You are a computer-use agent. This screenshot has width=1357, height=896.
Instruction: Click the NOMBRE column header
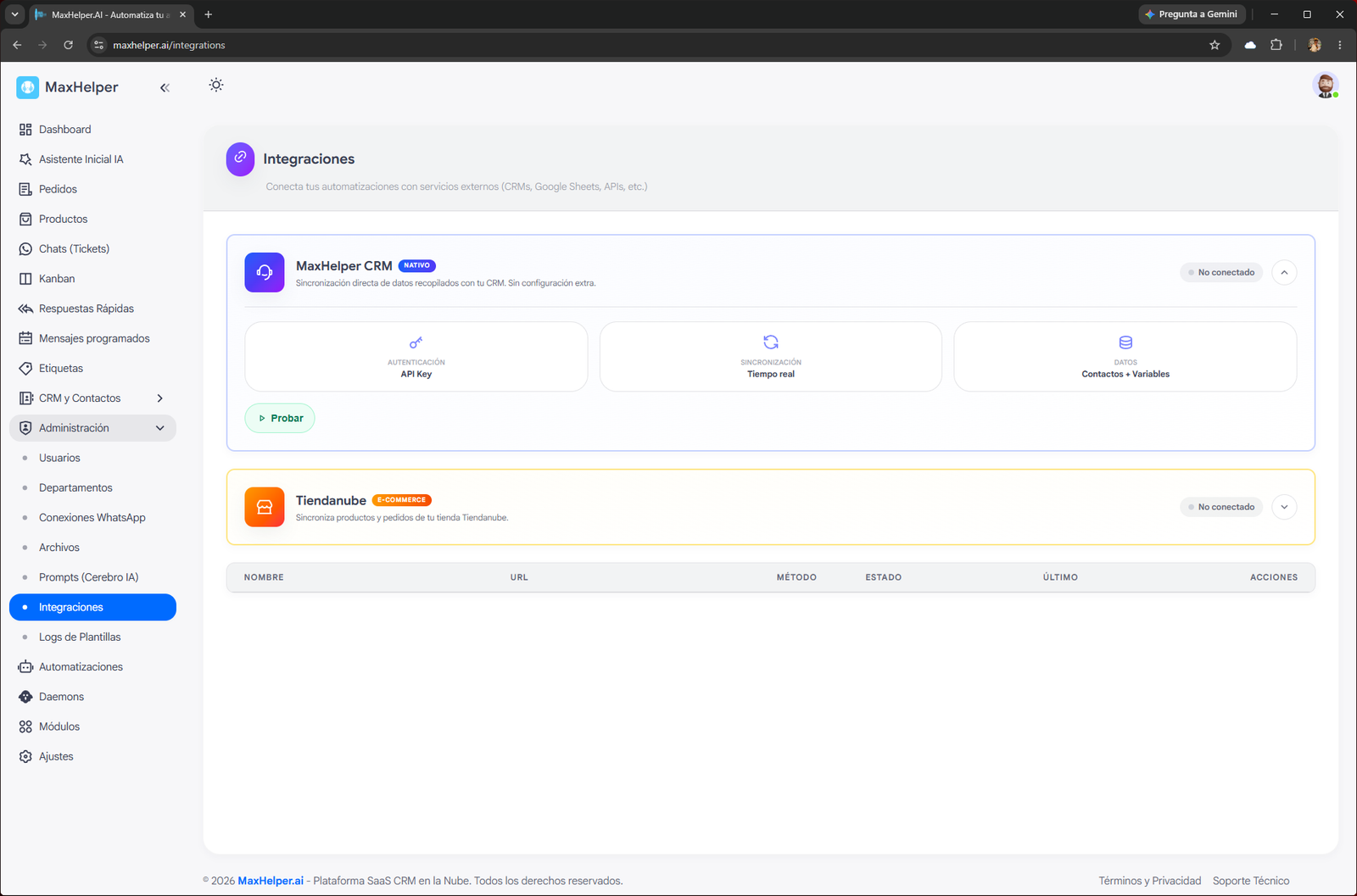264,577
